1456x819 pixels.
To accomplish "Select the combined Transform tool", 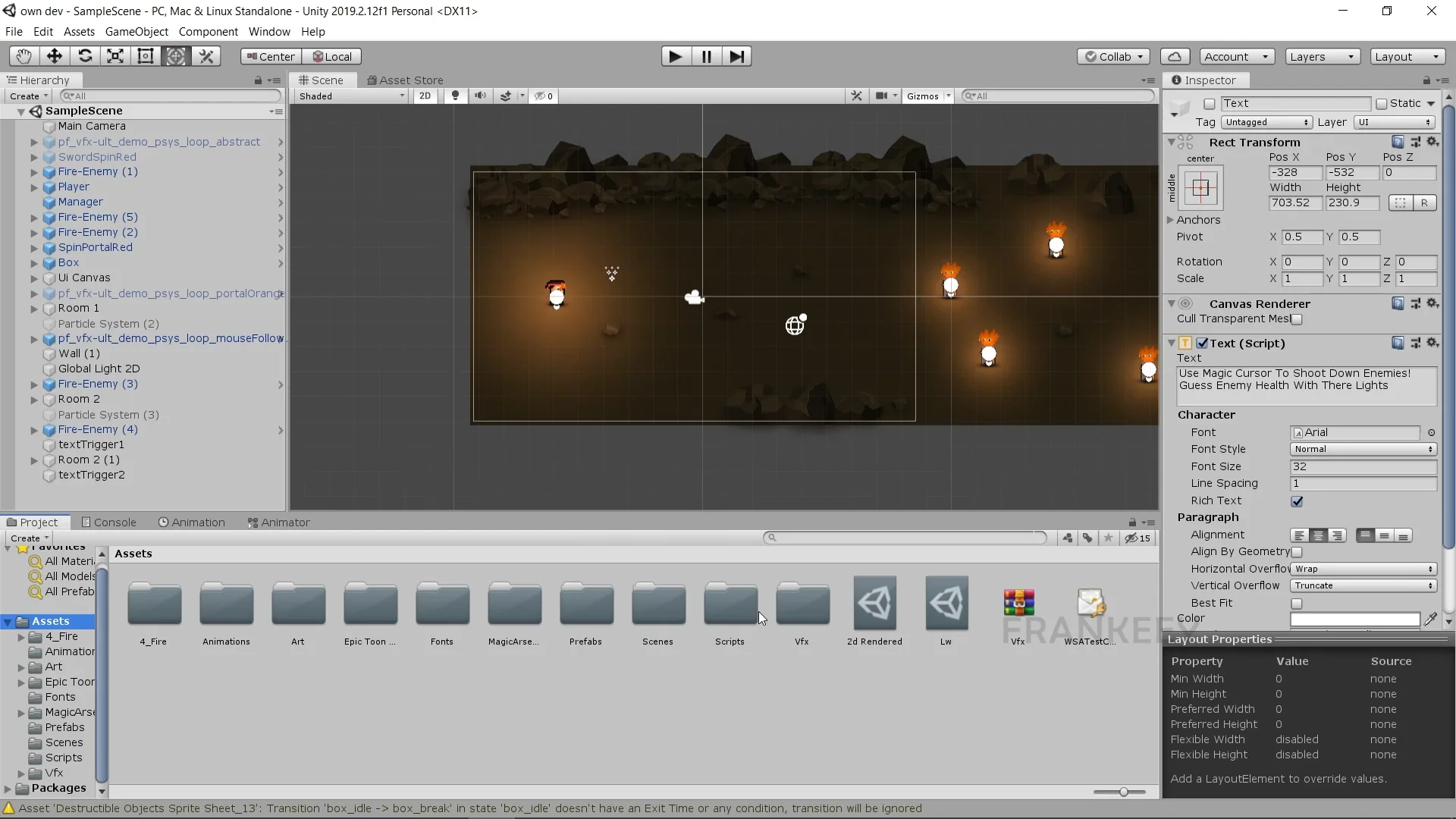I will point(176,56).
